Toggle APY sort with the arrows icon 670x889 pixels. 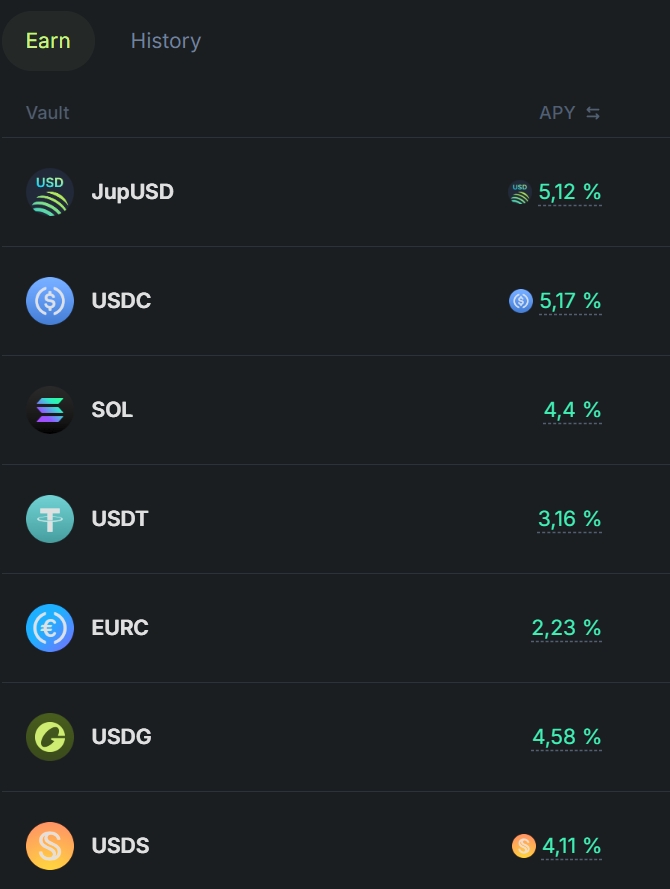pyautogui.click(x=593, y=113)
